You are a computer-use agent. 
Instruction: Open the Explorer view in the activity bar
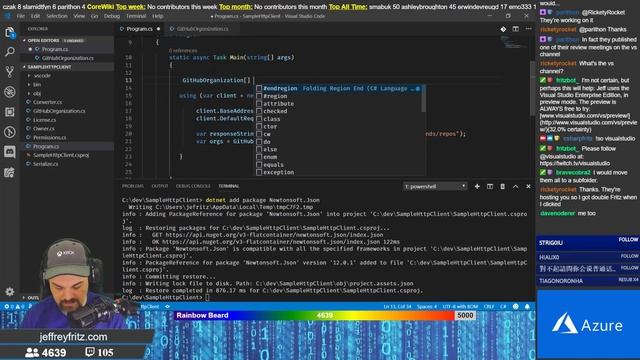pos(10,32)
